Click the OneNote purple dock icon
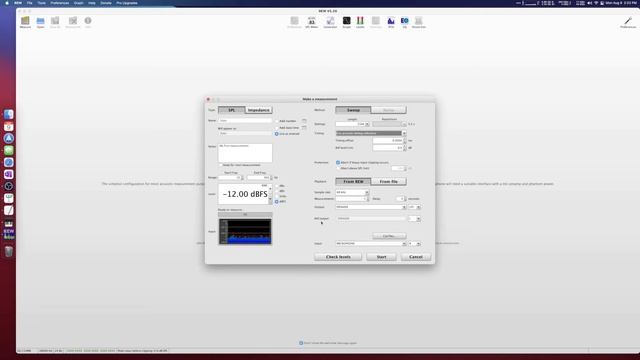Screen dimensions: 640x360 [9, 174]
